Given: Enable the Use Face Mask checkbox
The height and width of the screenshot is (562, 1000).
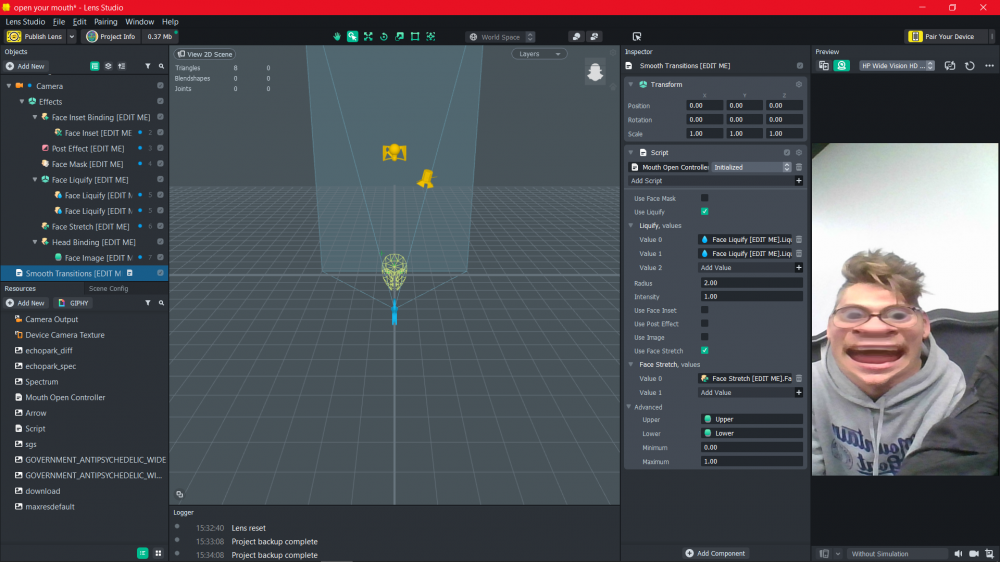Looking at the screenshot, I should click(704, 198).
